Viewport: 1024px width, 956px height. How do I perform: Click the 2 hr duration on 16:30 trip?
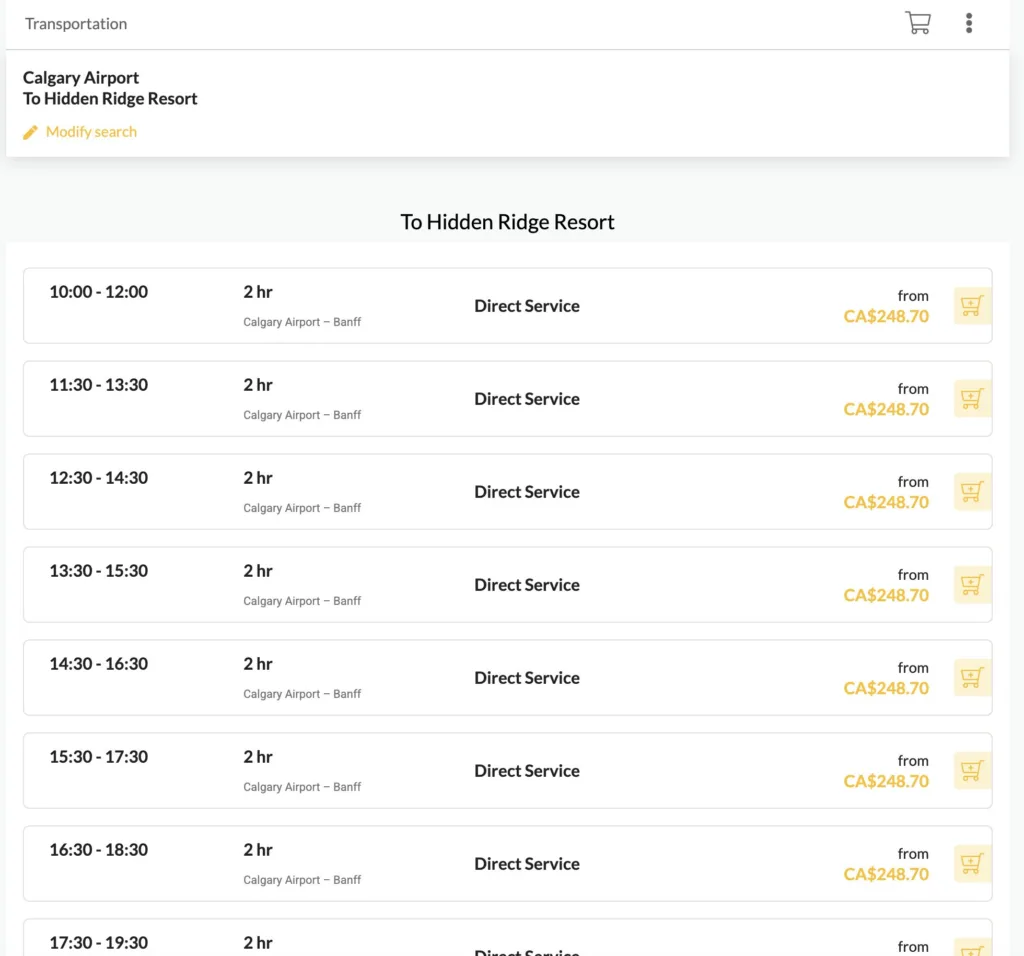tap(258, 850)
